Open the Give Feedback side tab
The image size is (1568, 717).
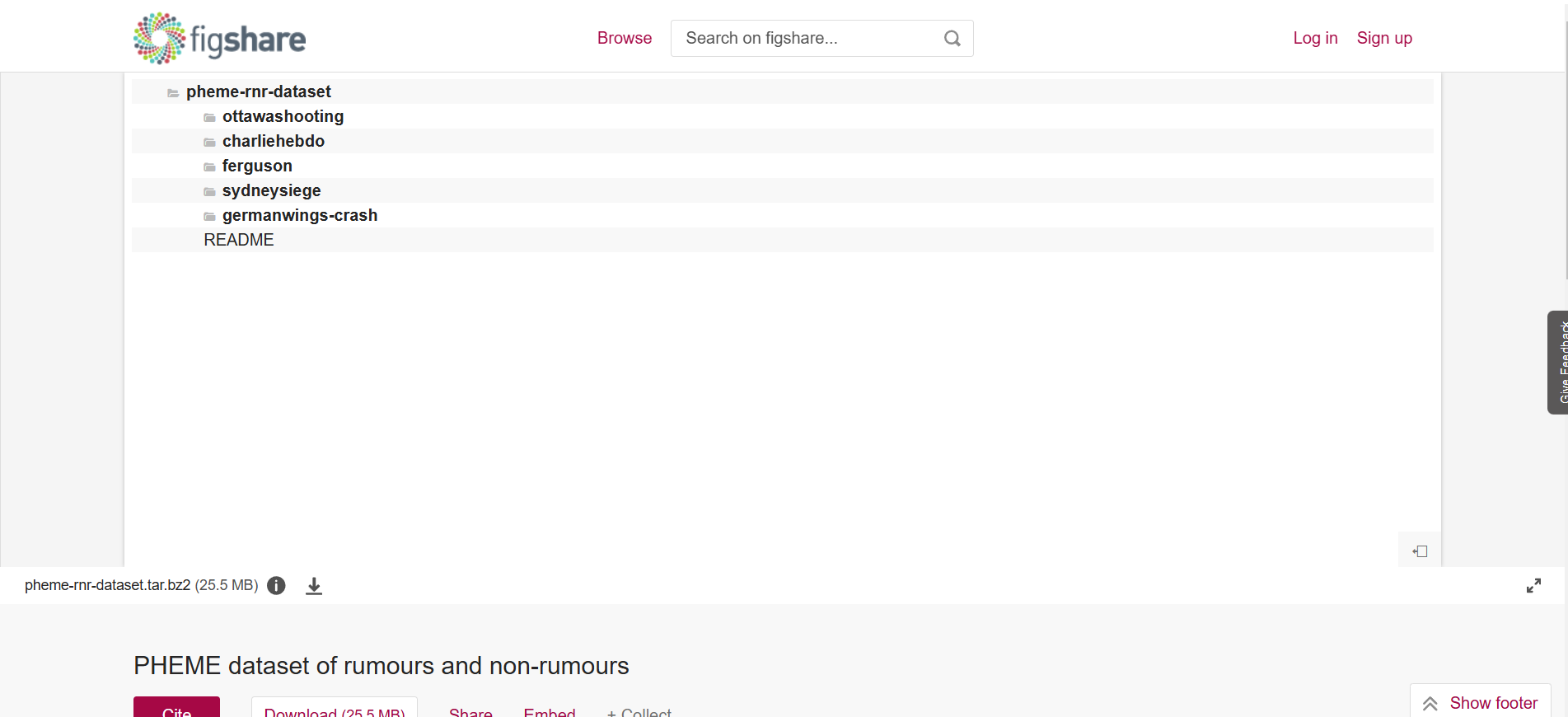[1557, 362]
